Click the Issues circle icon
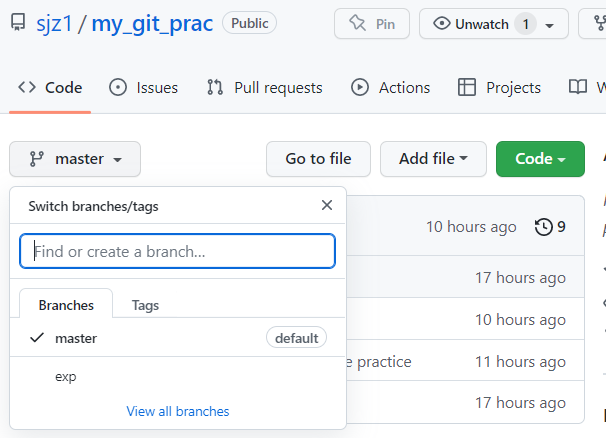 click(x=118, y=87)
